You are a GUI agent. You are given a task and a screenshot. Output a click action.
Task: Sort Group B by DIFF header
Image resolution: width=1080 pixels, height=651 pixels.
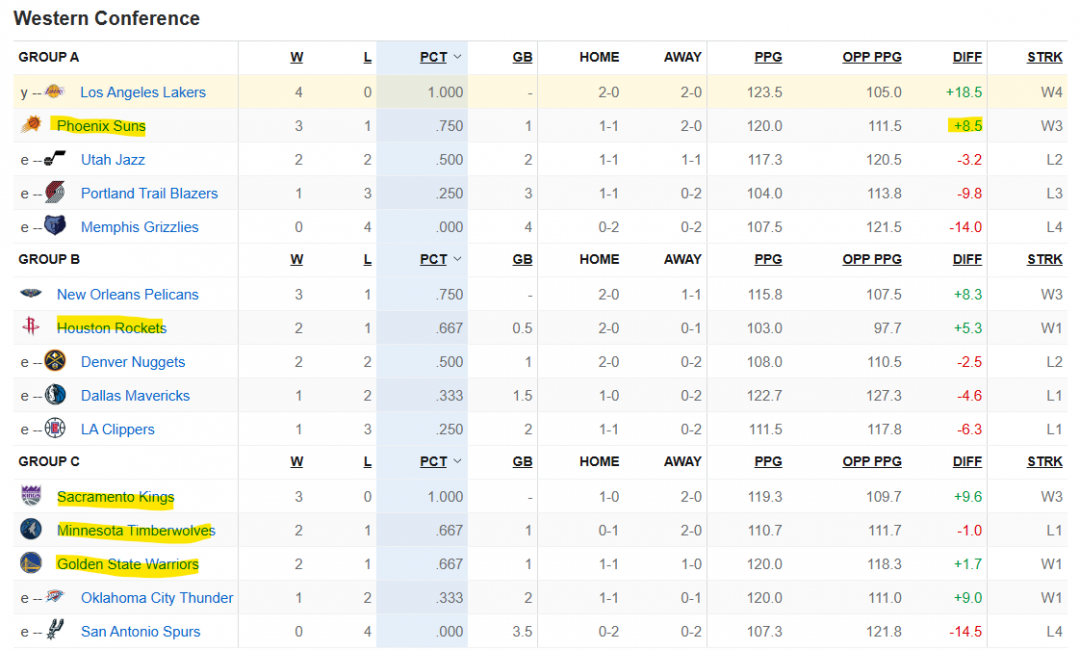pyautogui.click(x=968, y=260)
